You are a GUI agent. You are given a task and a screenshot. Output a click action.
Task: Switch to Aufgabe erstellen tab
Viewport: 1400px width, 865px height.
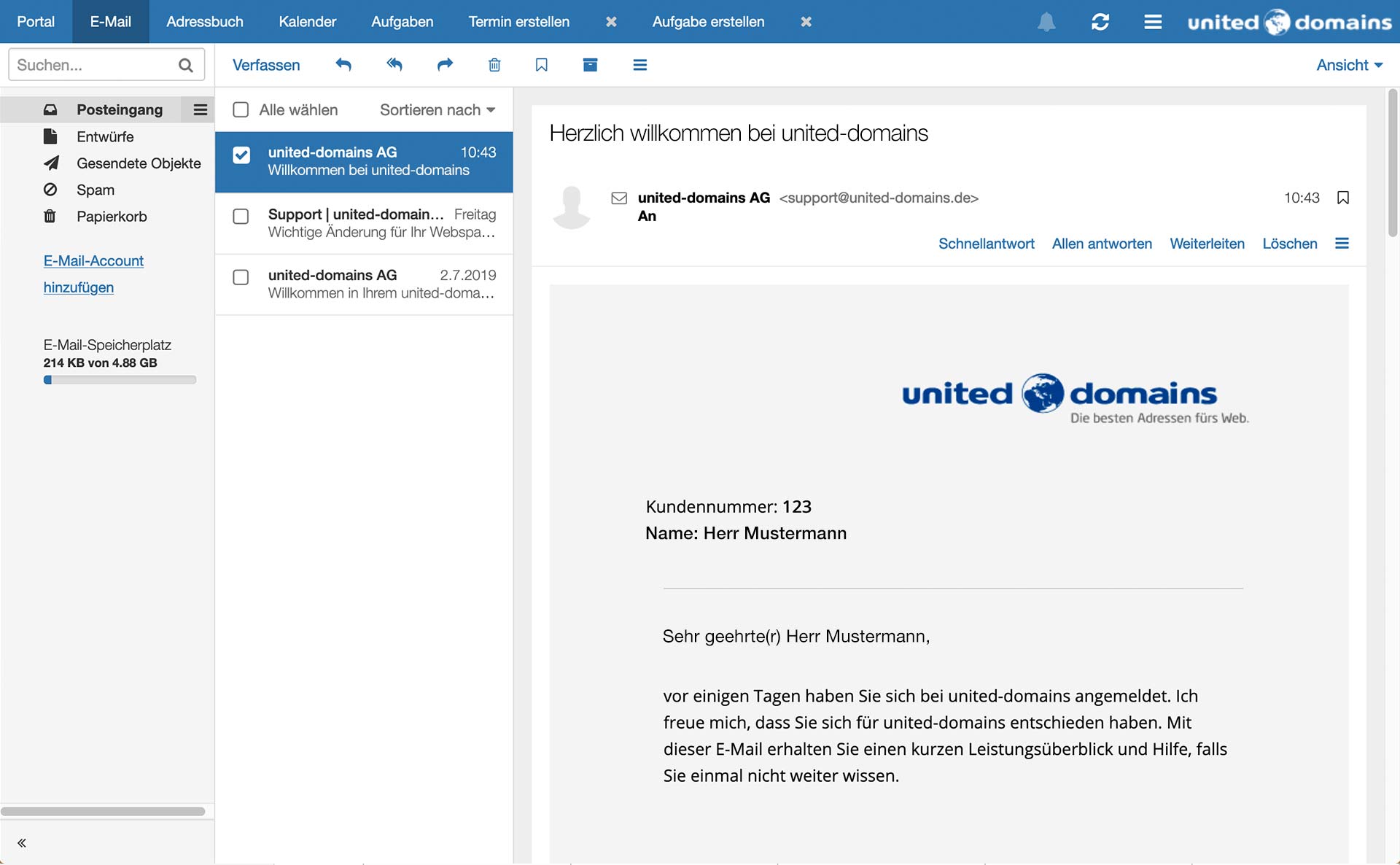(708, 22)
